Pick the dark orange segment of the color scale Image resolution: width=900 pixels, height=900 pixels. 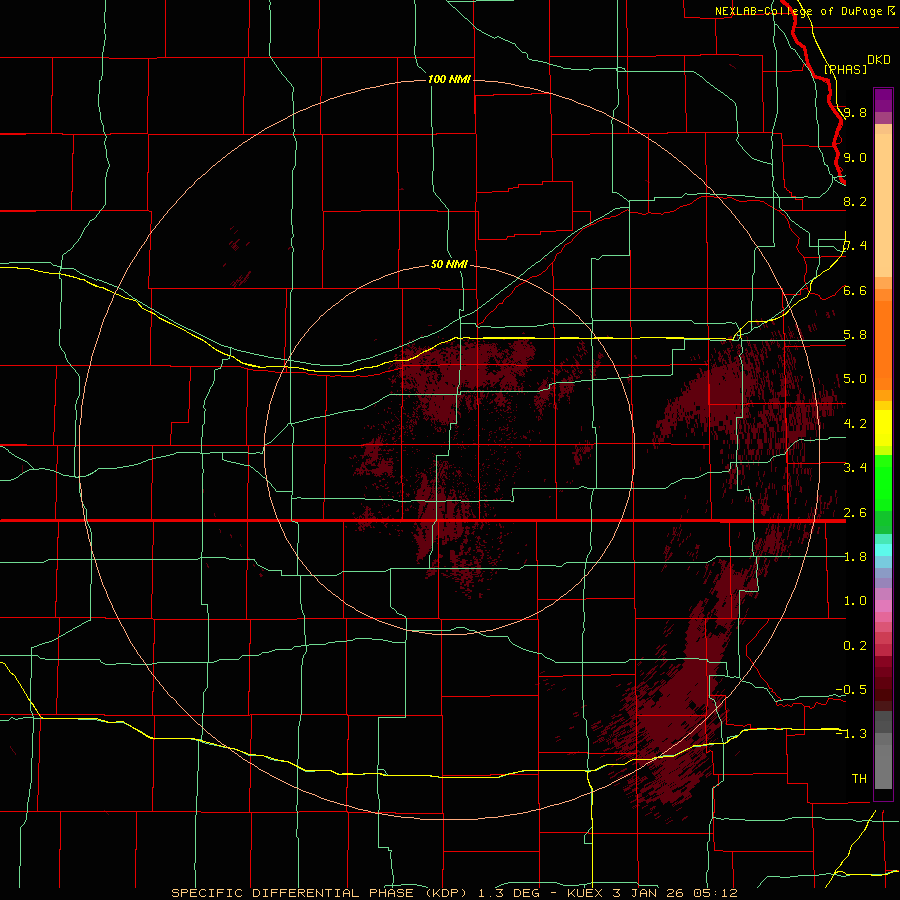point(883,344)
